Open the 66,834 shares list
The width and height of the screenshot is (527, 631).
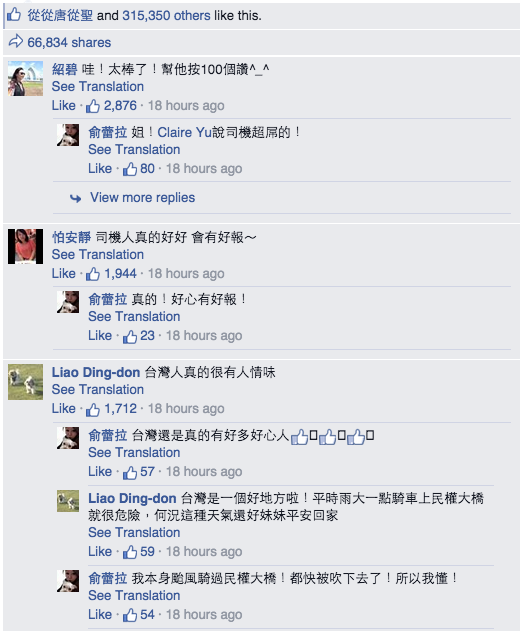point(69,42)
